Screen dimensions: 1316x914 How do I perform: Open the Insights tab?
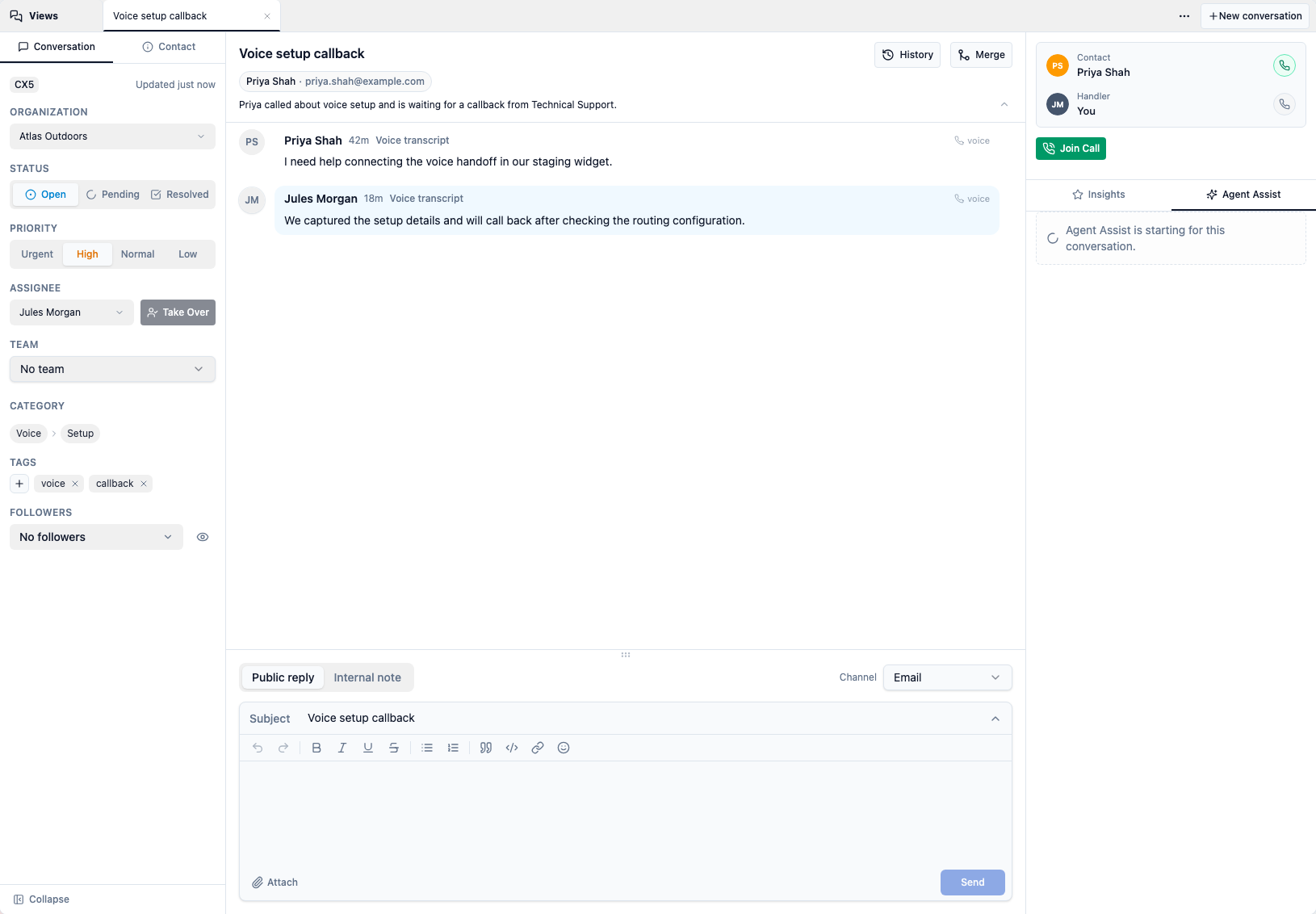[x=1098, y=195]
